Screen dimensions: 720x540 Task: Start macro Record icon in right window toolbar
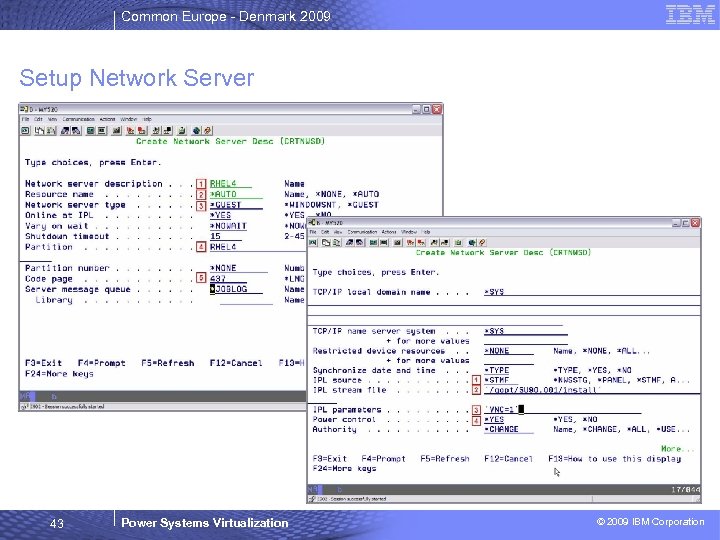click(410, 242)
